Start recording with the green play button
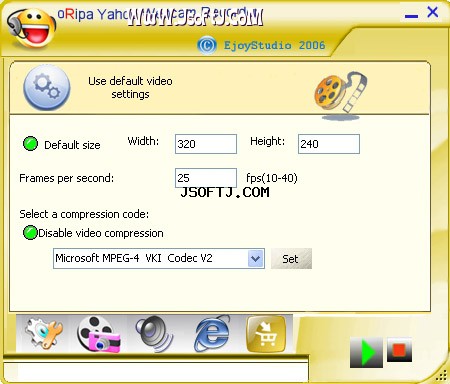The width and height of the screenshot is (450, 384). pyautogui.click(x=366, y=352)
